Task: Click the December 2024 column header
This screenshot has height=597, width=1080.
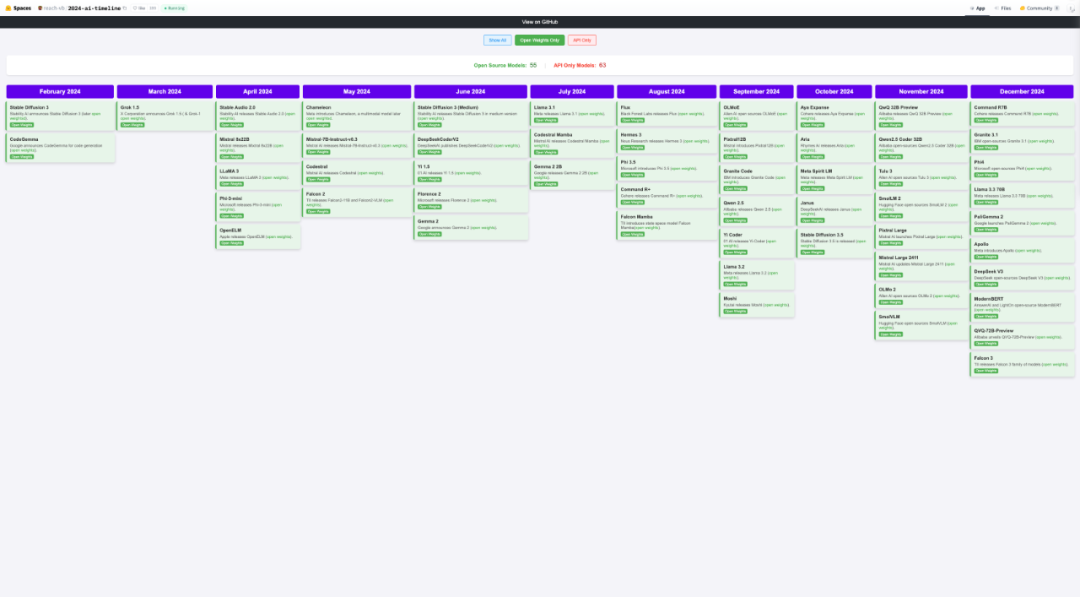Action: tap(1022, 92)
